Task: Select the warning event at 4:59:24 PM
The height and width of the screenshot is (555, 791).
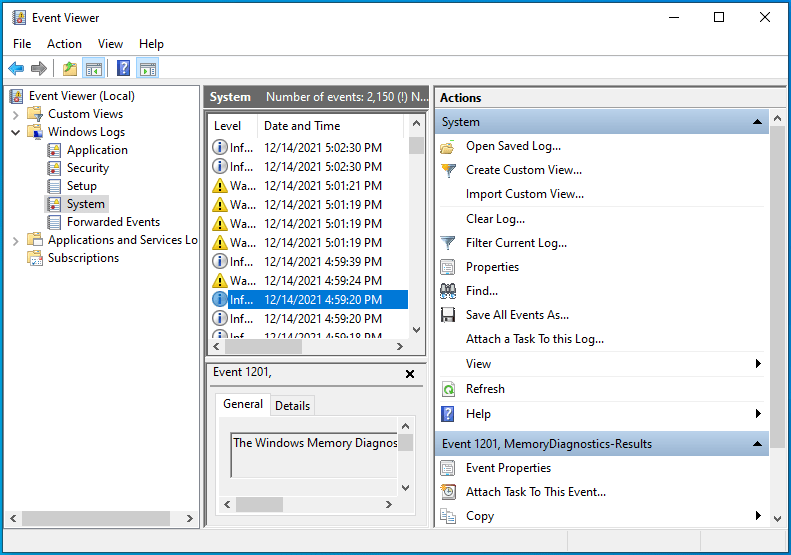Action: [309, 281]
